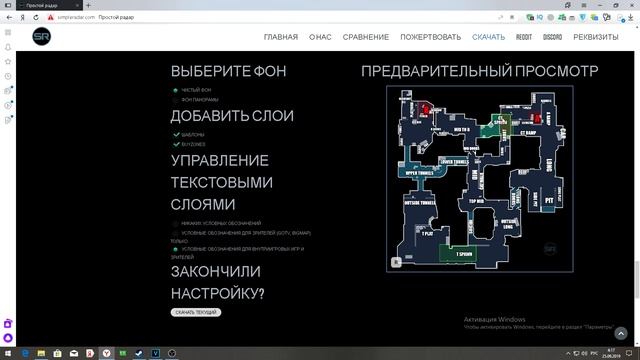Click the page vertical scrollbar thumb
Screen dimensions: 640x360
coord(637,280)
